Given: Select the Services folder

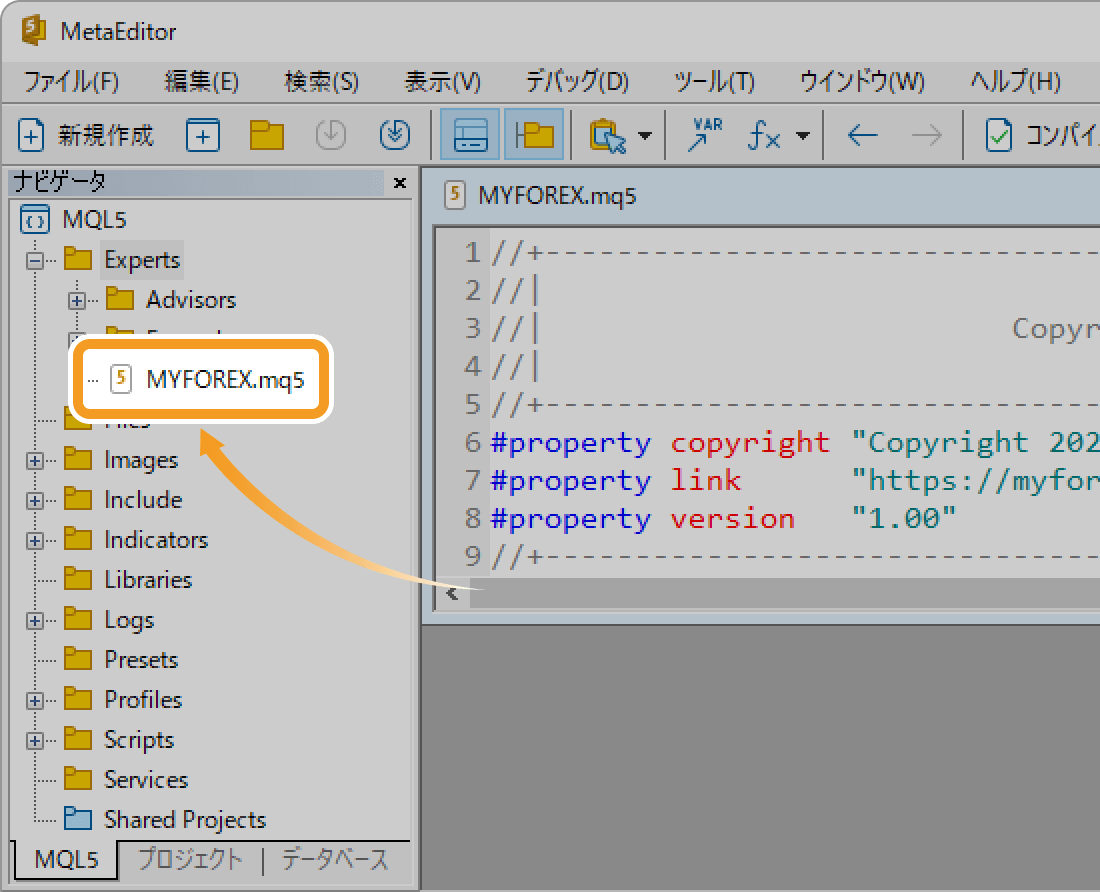Looking at the screenshot, I should (145, 780).
